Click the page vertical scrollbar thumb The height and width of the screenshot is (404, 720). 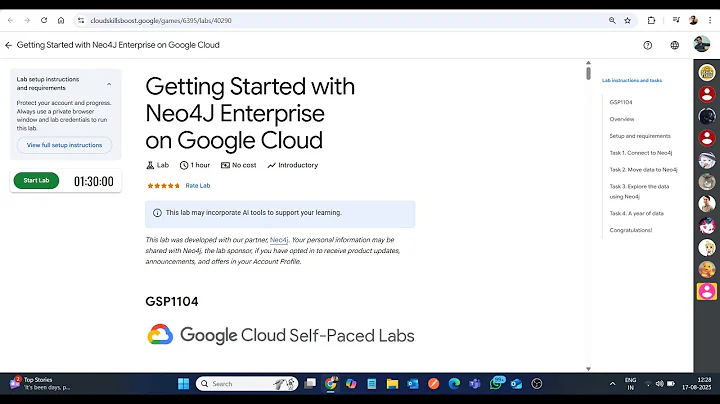[x=588, y=73]
